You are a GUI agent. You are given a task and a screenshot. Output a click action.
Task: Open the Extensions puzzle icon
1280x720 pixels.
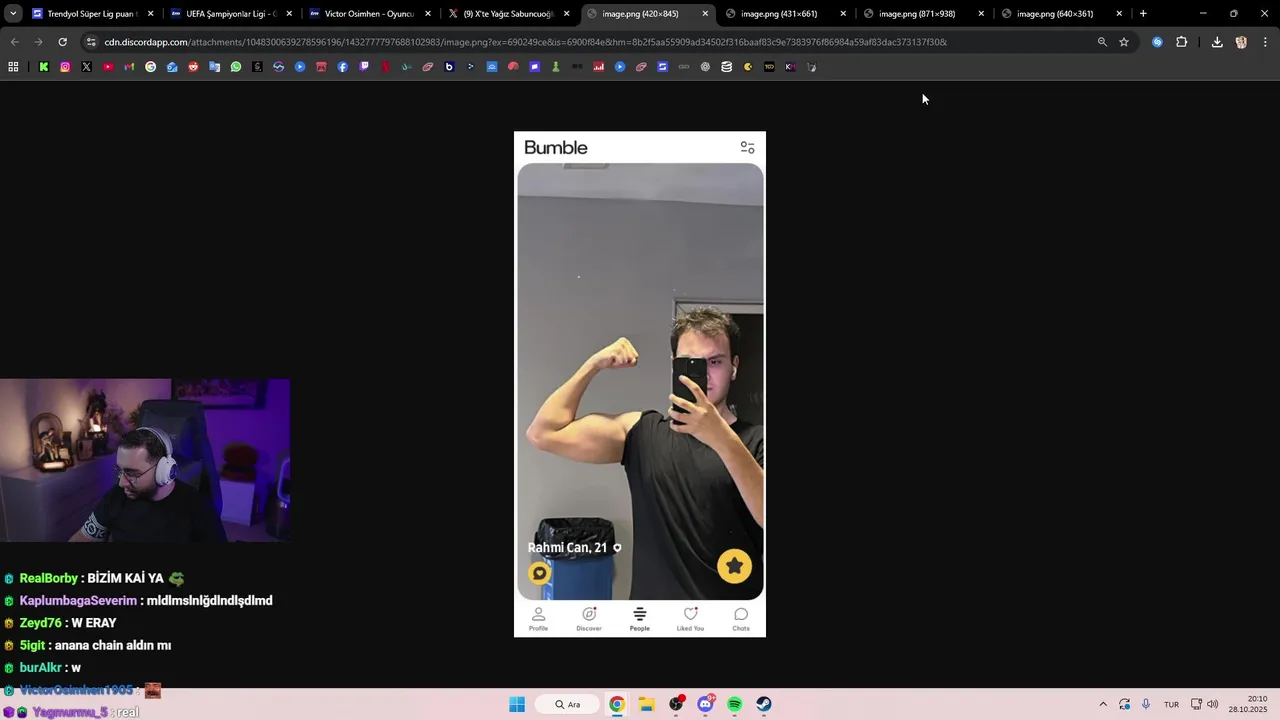[x=1181, y=42]
